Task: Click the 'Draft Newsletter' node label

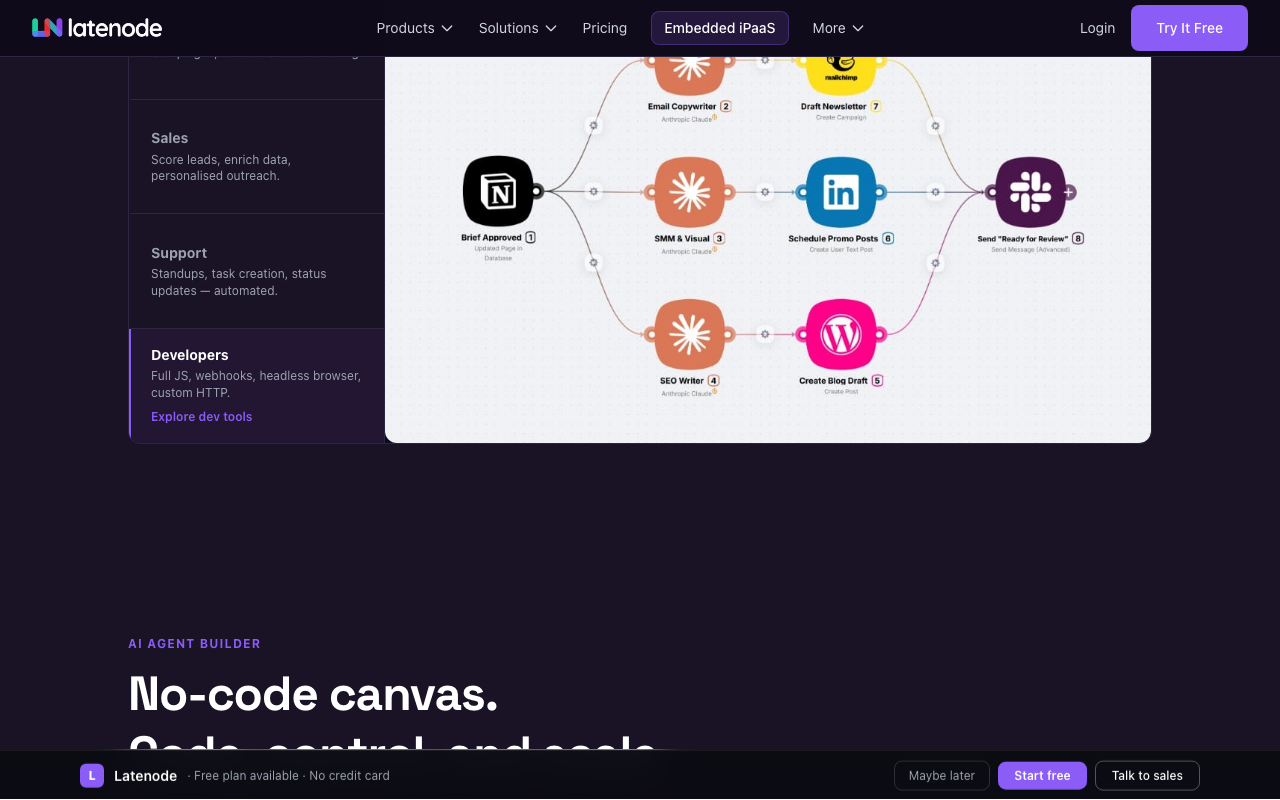Action: [833, 106]
